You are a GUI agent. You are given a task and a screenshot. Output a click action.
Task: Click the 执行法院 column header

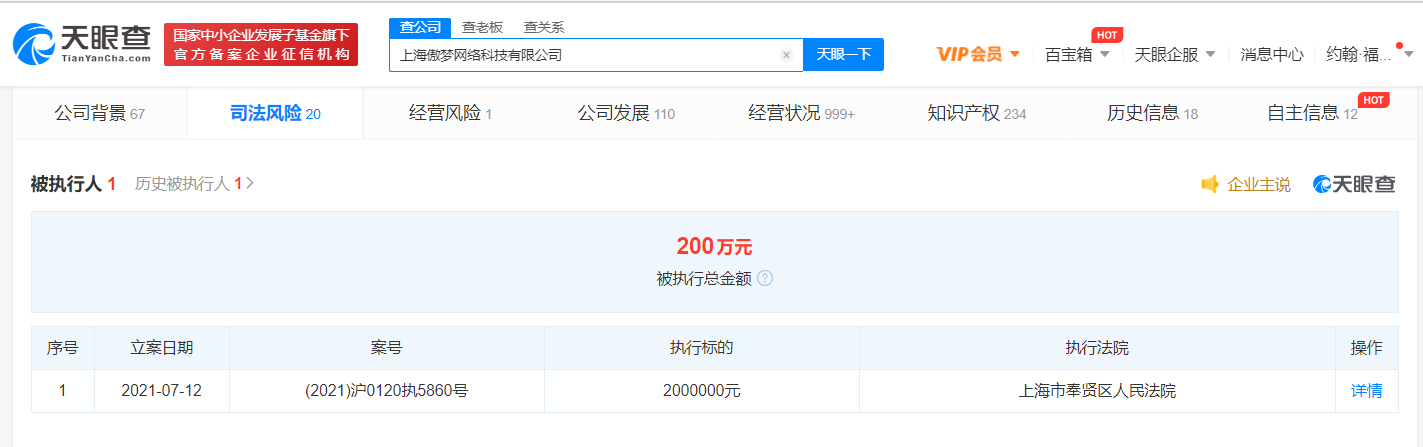[1096, 348]
